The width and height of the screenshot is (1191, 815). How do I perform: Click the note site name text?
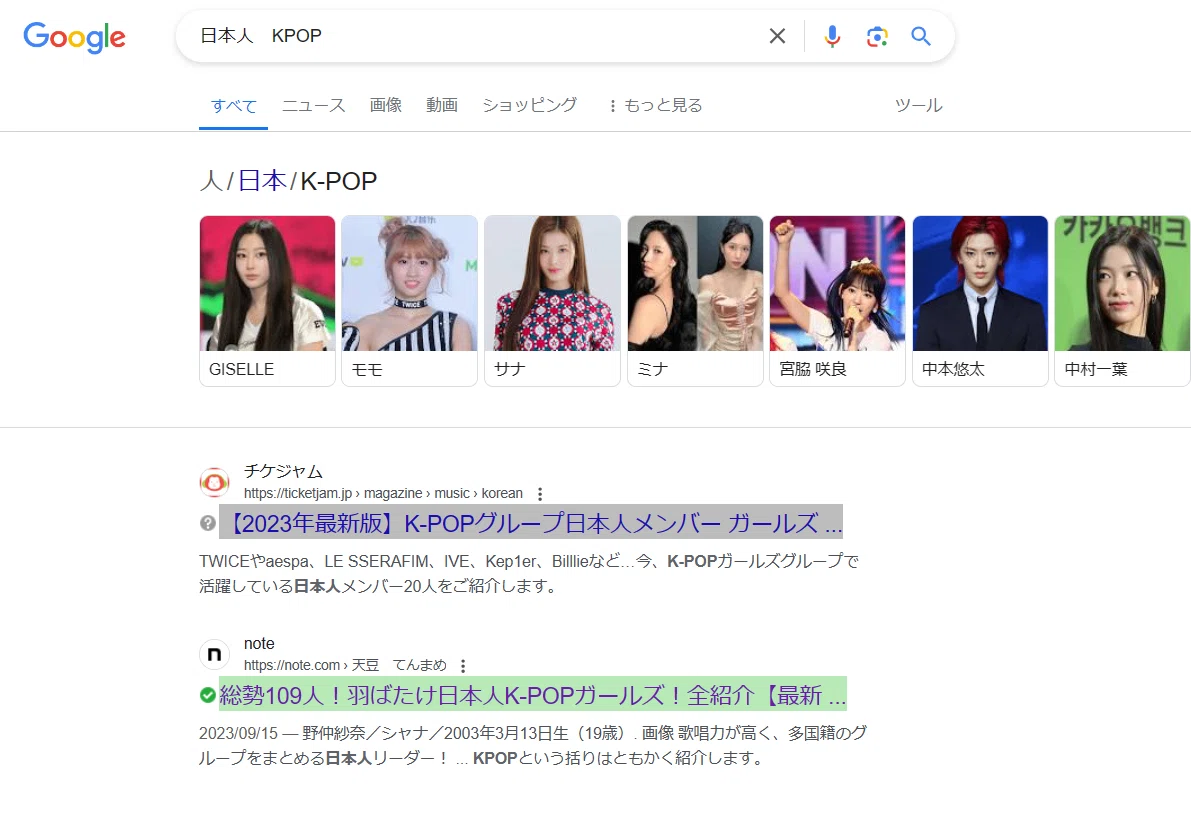point(259,643)
